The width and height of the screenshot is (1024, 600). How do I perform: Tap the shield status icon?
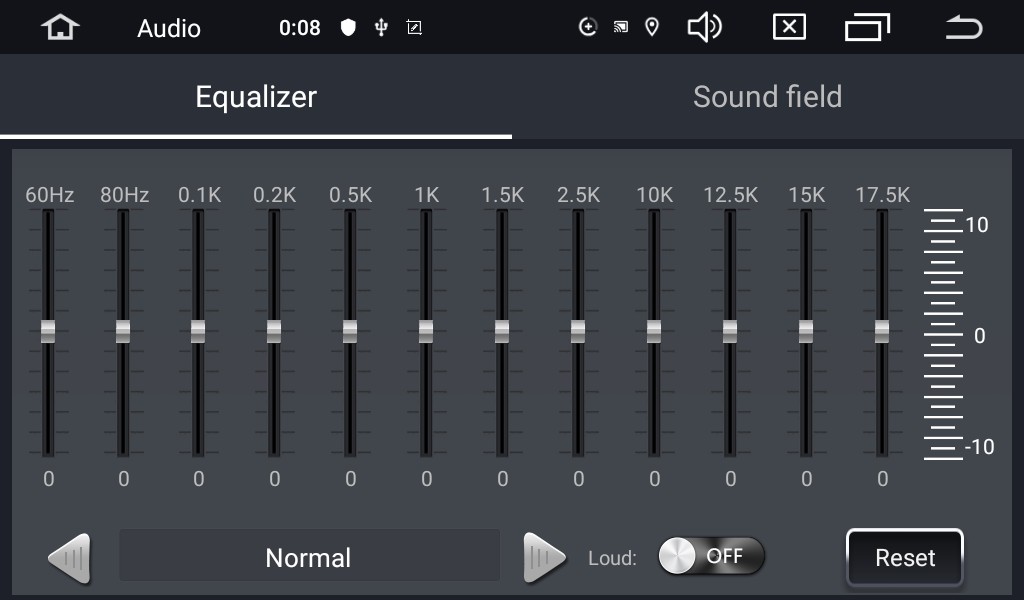pyautogui.click(x=348, y=27)
